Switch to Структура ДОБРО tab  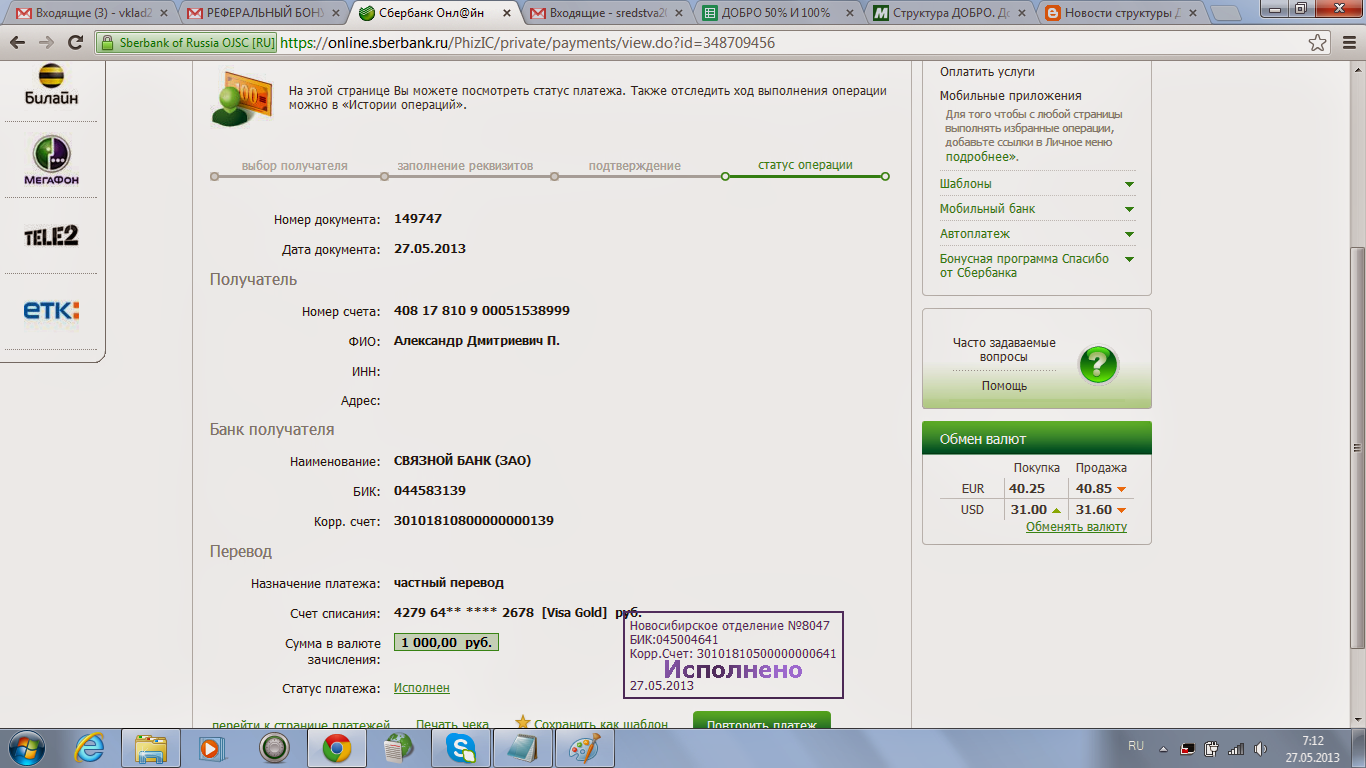pos(950,13)
